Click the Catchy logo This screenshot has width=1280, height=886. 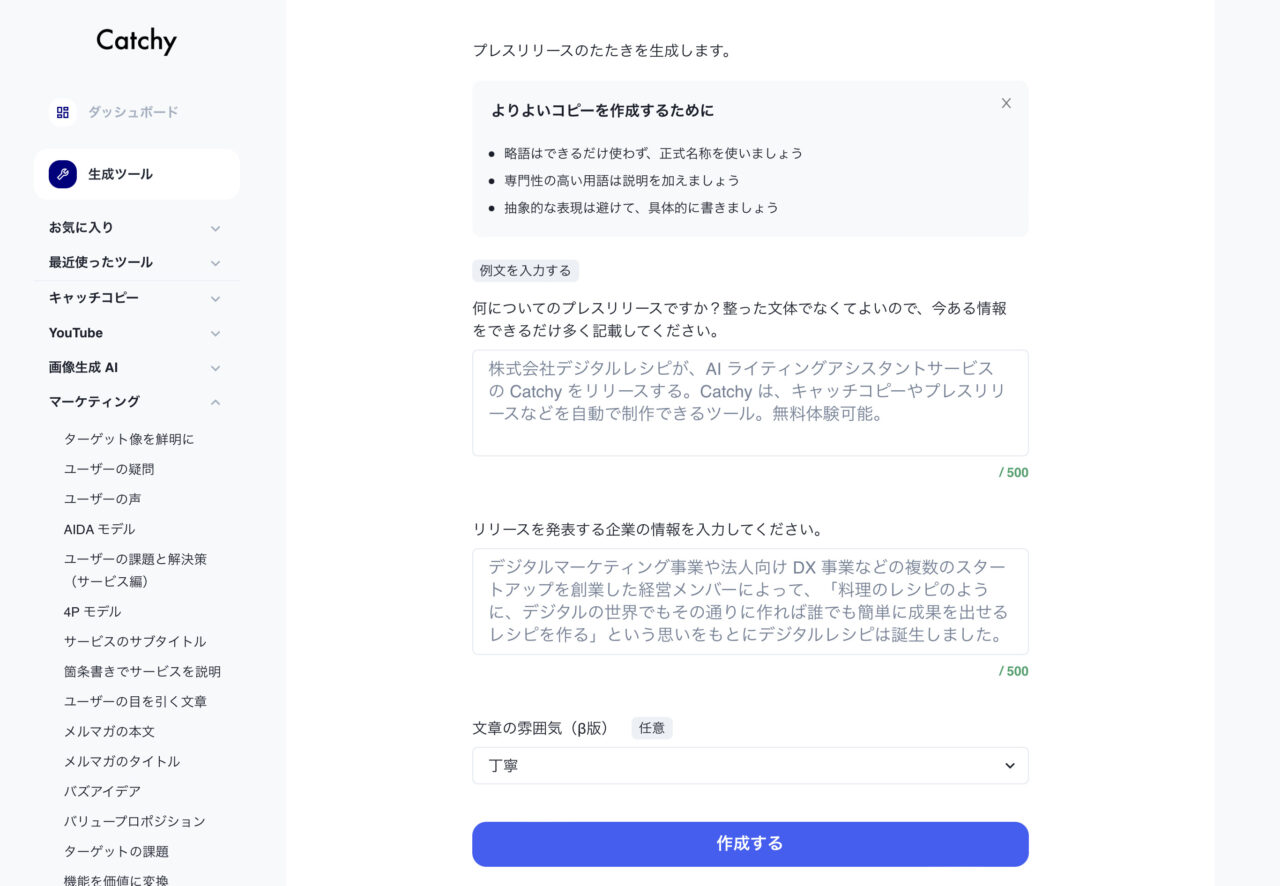click(x=136, y=41)
